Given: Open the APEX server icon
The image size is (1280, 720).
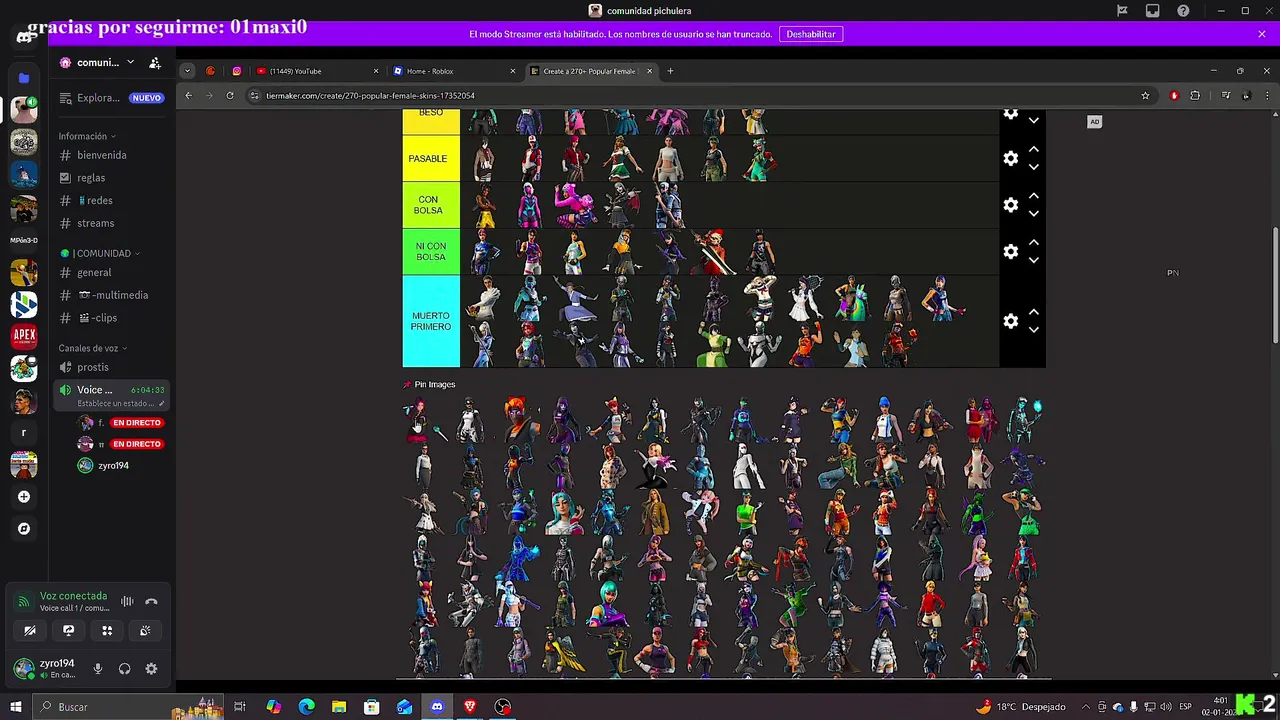Looking at the screenshot, I should (24, 336).
